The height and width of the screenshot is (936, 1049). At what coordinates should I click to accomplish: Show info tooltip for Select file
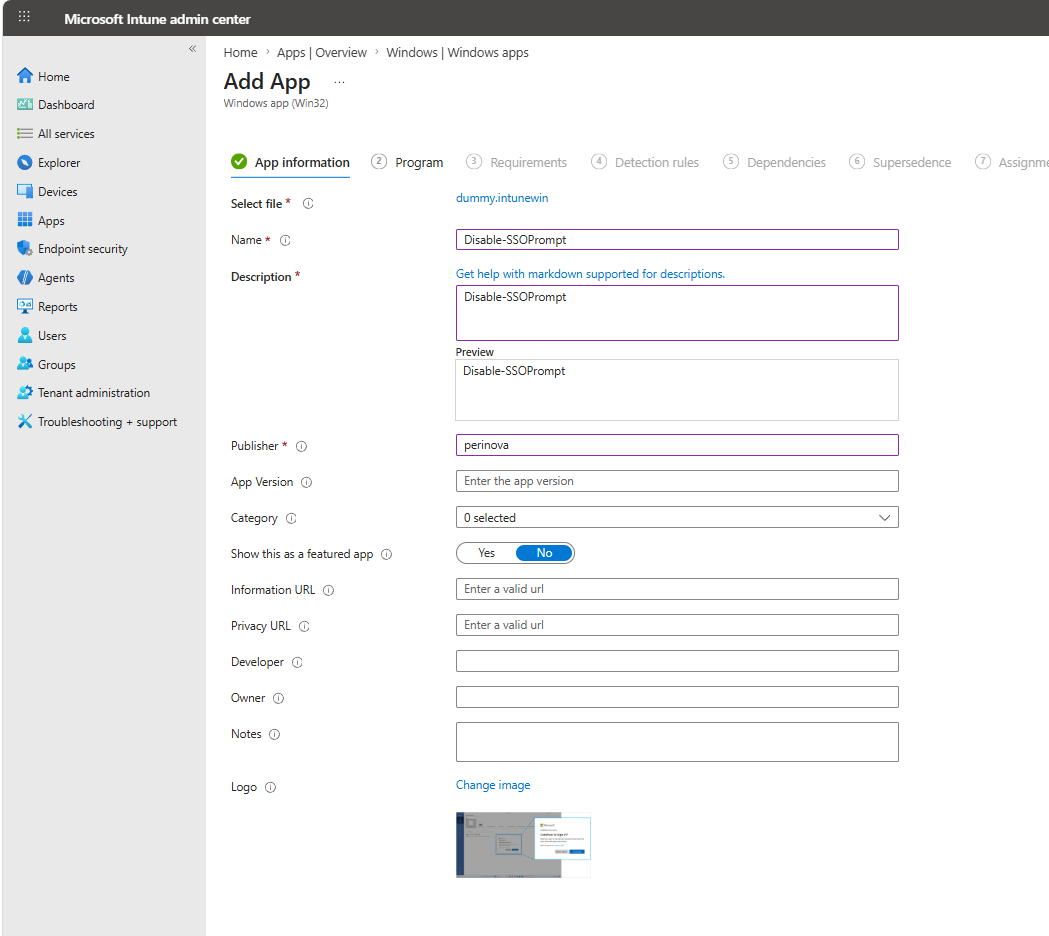click(308, 203)
